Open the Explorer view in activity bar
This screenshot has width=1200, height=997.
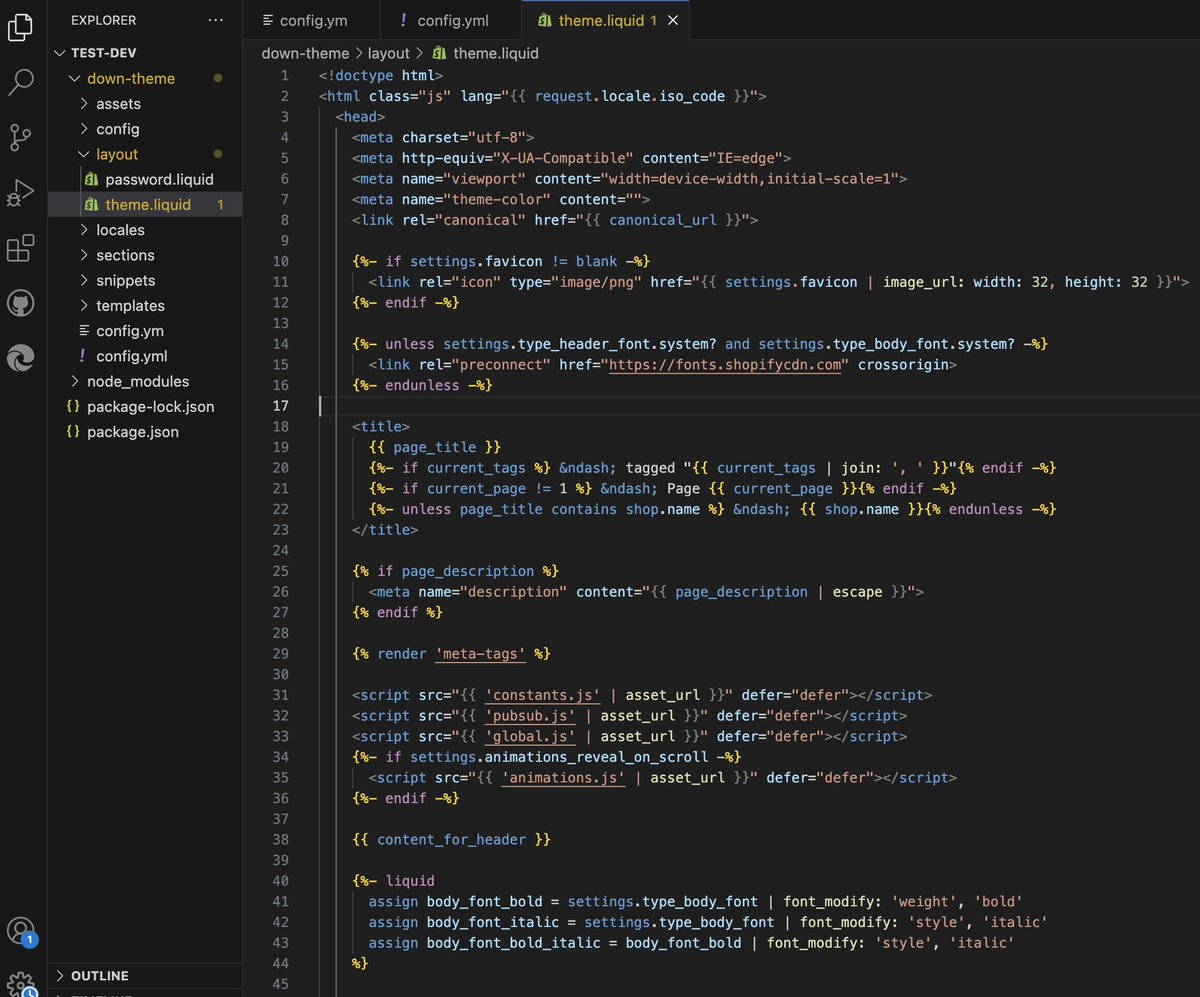click(x=21, y=27)
